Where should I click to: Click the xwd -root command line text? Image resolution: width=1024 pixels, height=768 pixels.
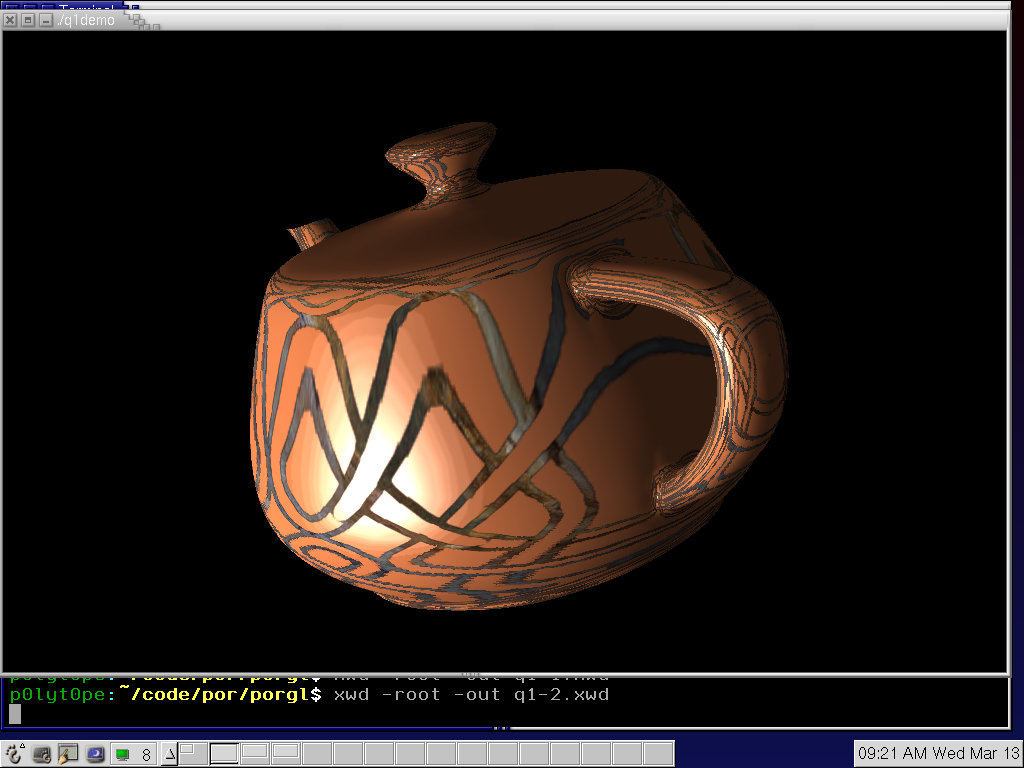470,694
